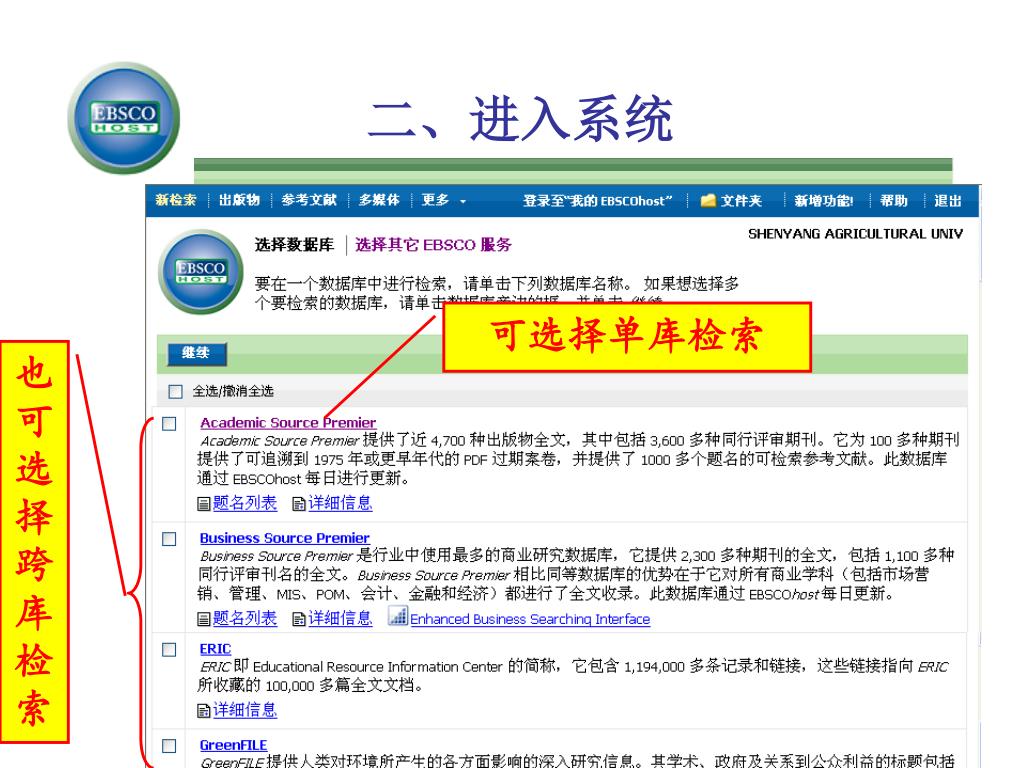This screenshot has width=1024, height=768.
Task: Expand the 更多 dropdown arrow
Action: click(463, 202)
